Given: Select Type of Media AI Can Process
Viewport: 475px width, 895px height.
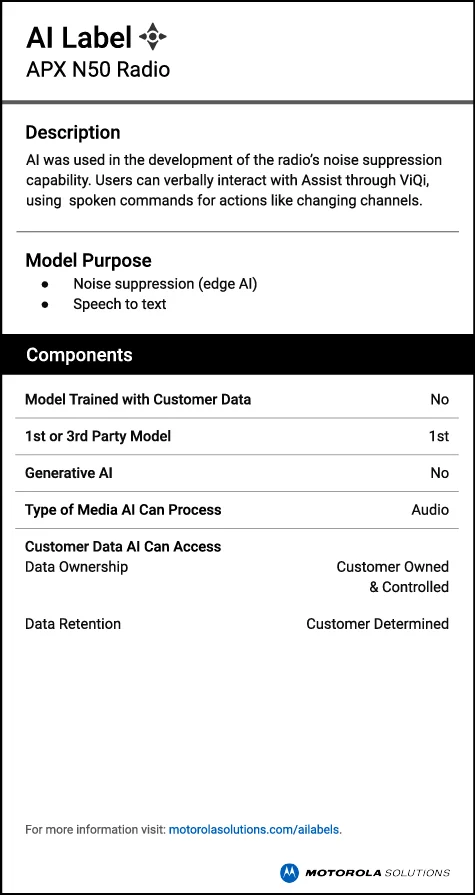Looking at the screenshot, I should coord(123,510).
